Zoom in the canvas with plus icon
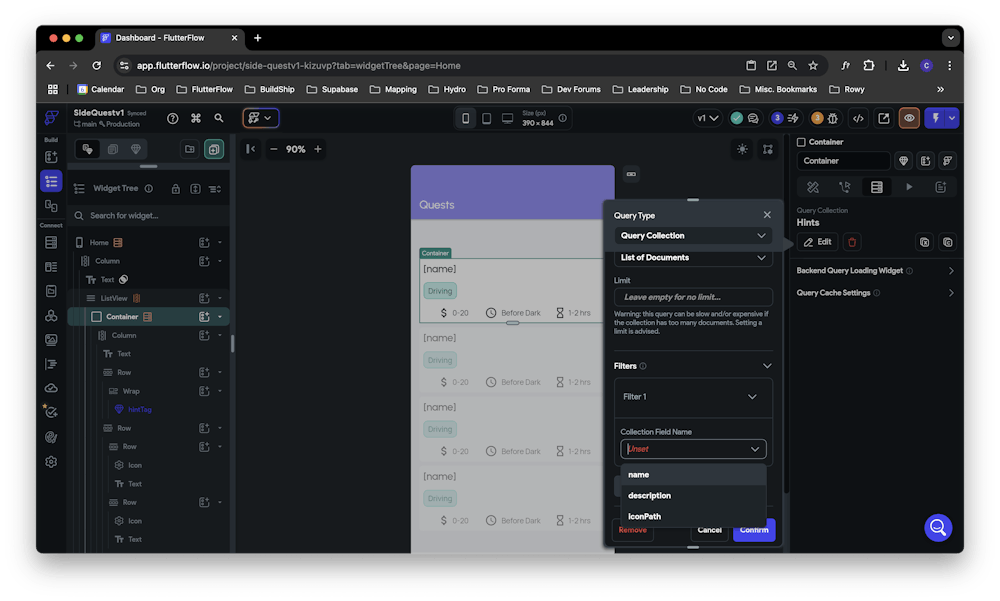 coord(318,149)
